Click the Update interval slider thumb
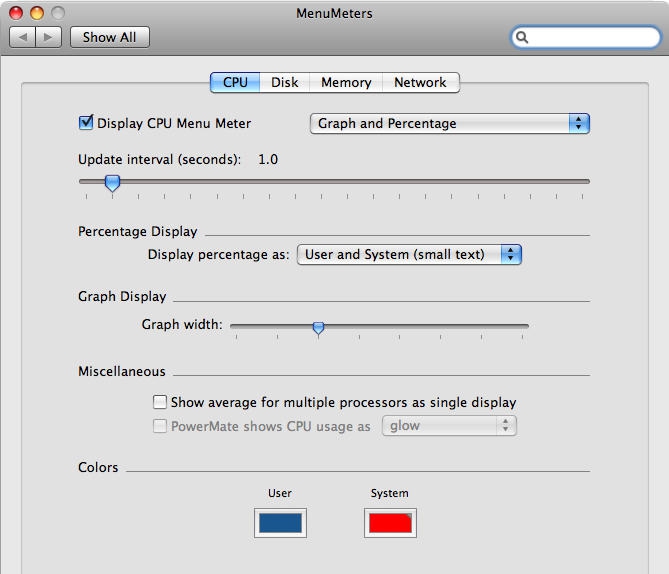669x574 pixels. pos(113,182)
